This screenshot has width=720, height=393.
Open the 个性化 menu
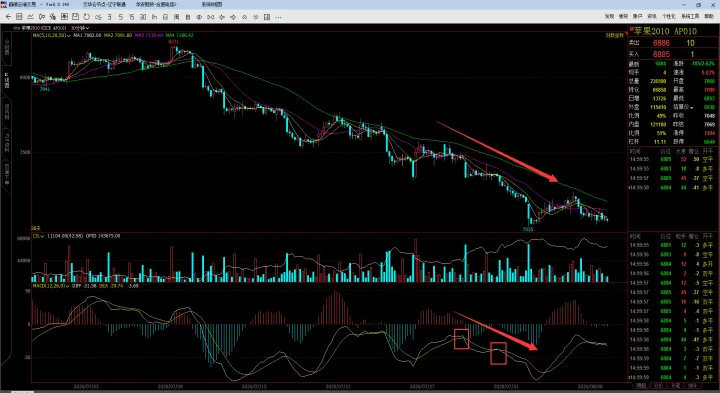(669, 16)
